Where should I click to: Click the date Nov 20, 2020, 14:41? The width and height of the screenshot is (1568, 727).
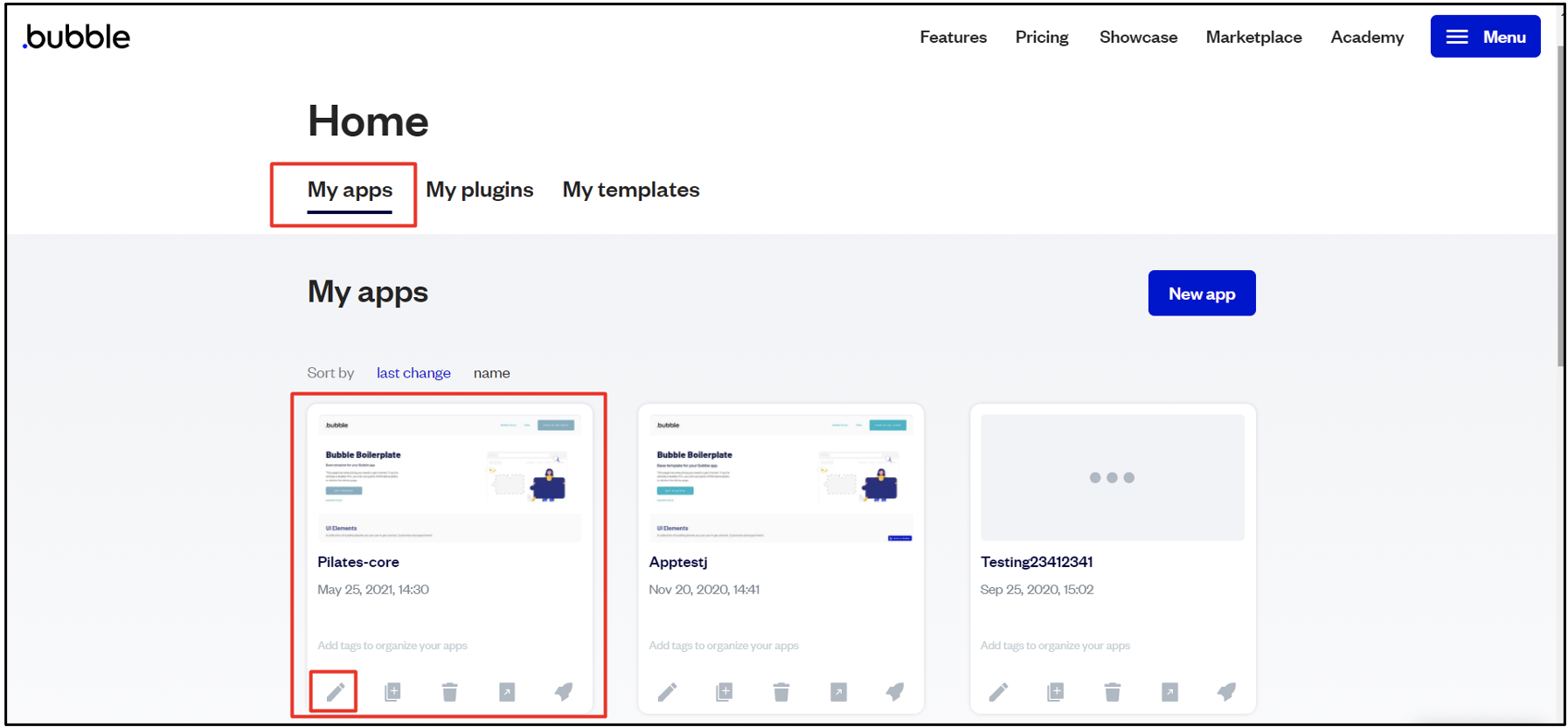pyautogui.click(x=704, y=590)
